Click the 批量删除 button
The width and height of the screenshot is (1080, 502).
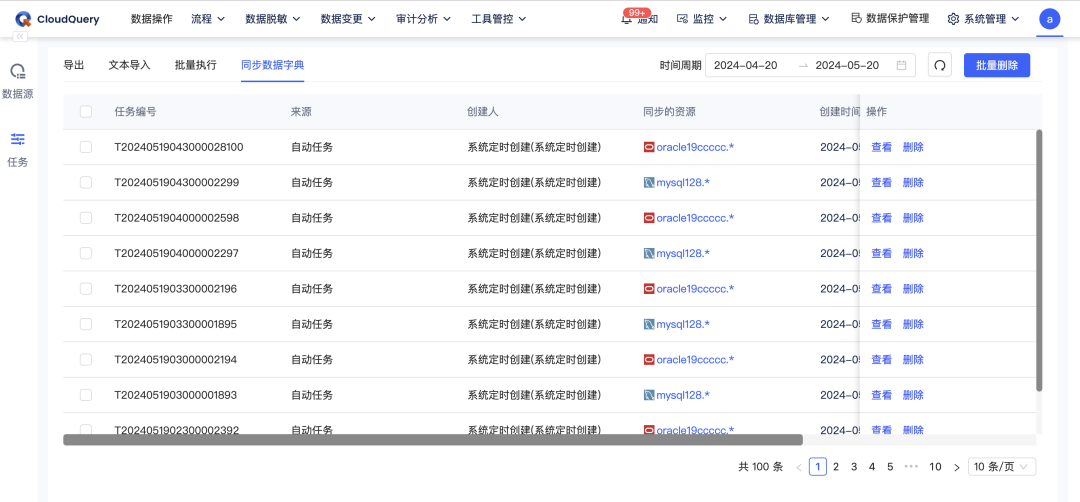pos(997,65)
